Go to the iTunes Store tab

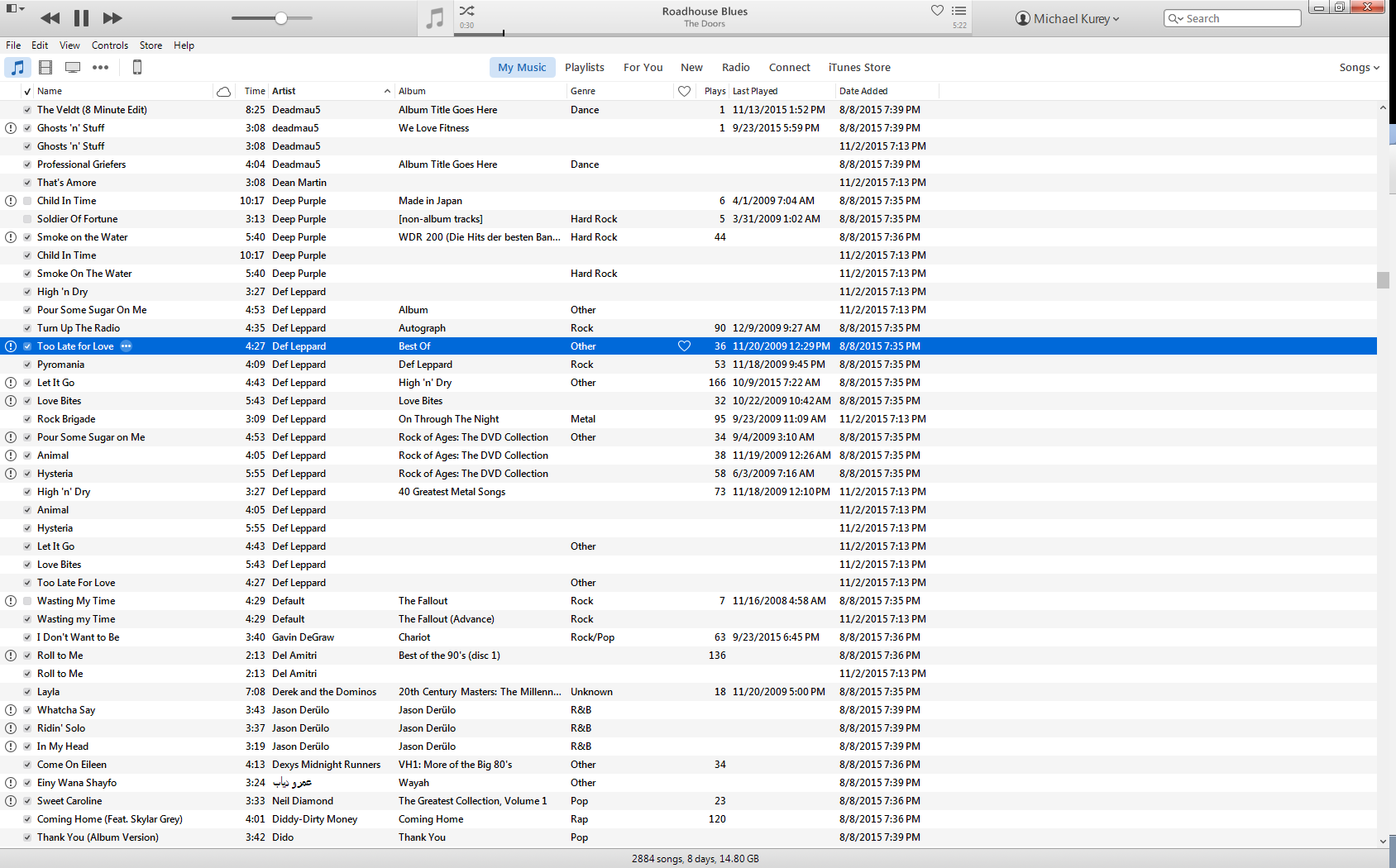pyautogui.click(x=859, y=68)
